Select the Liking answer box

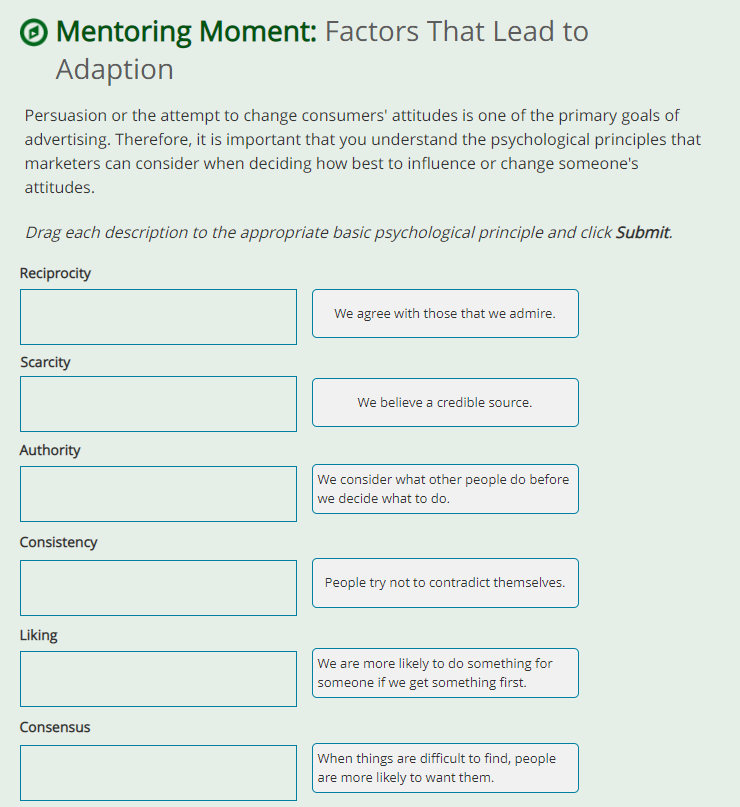click(x=158, y=678)
